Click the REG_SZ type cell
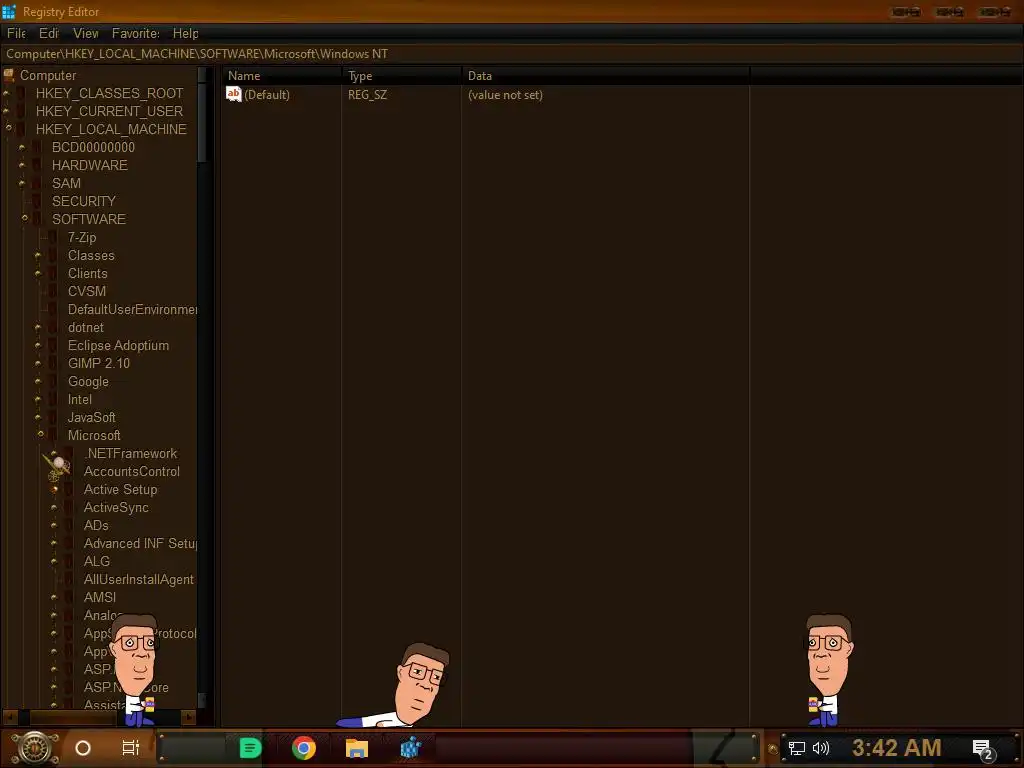Image resolution: width=1024 pixels, height=768 pixels. (367, 95)
